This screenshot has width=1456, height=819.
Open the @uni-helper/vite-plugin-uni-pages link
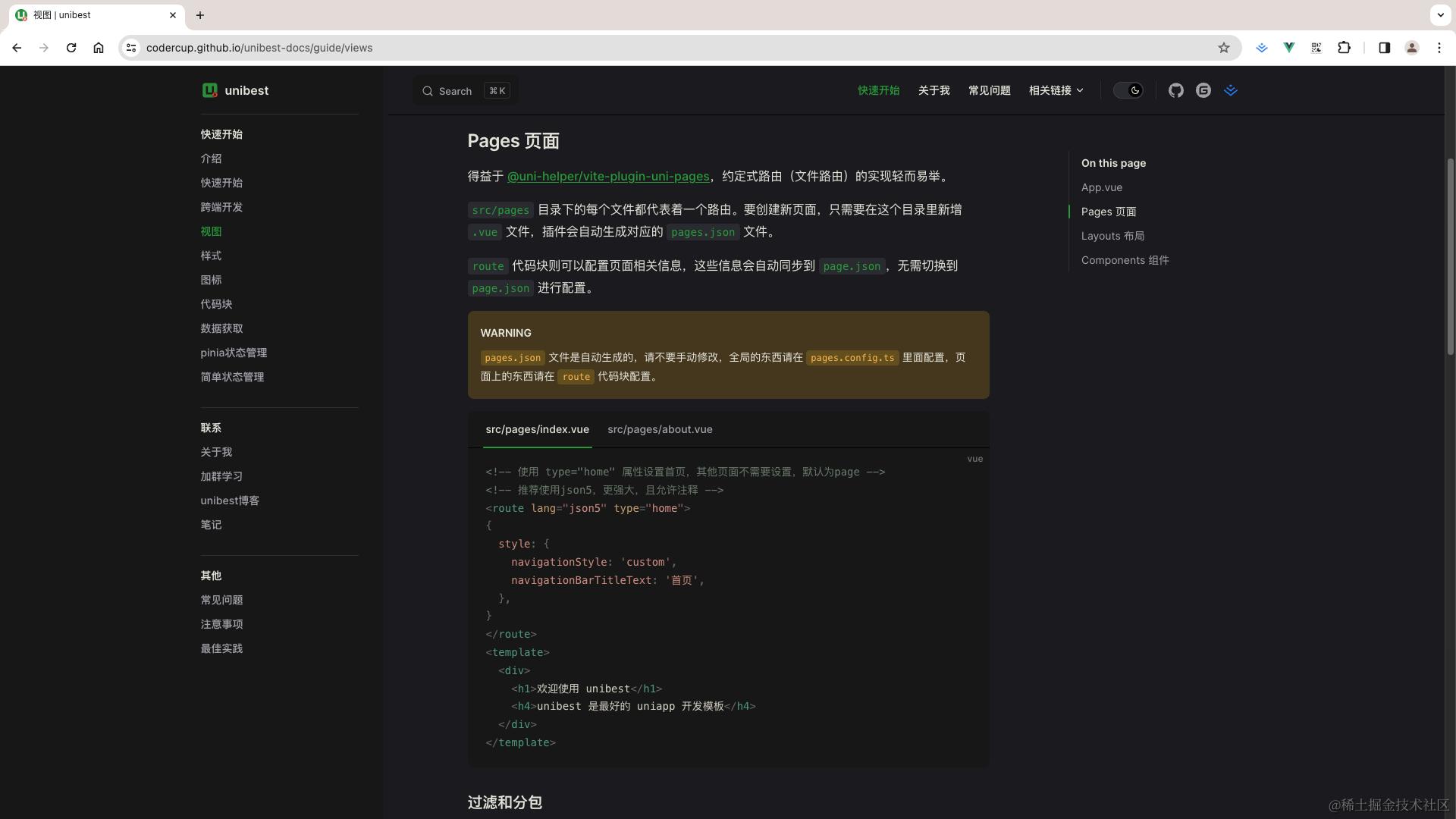608,177
